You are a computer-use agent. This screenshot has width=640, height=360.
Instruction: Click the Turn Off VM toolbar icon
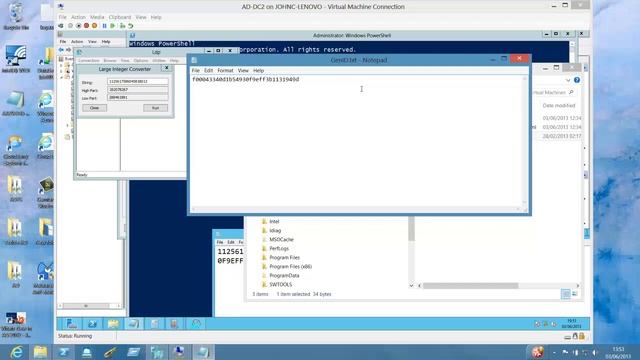point(78,26)
